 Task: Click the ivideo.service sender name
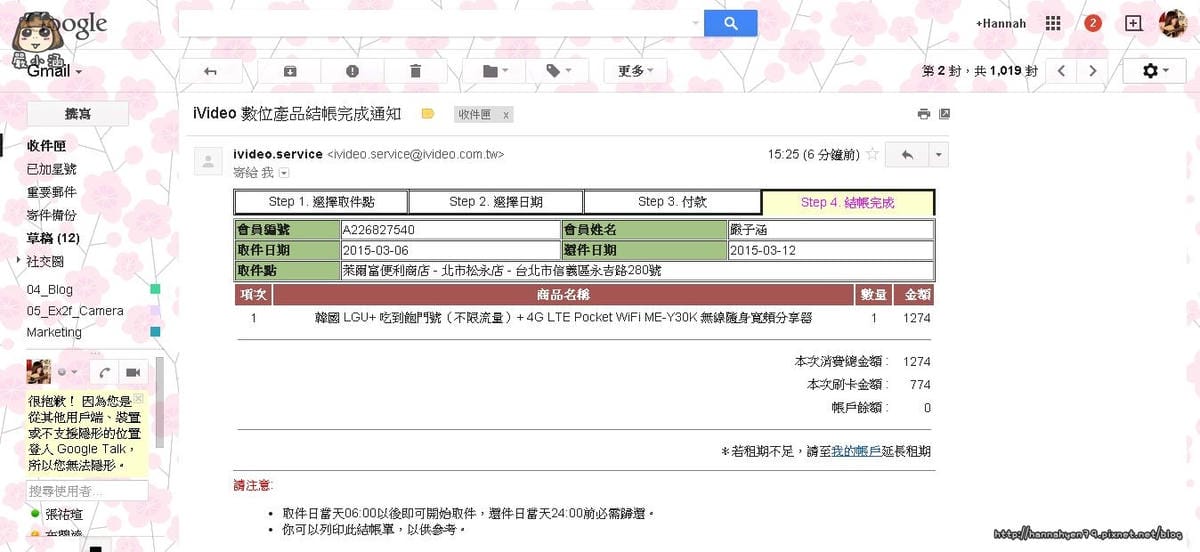pos(278,154)
